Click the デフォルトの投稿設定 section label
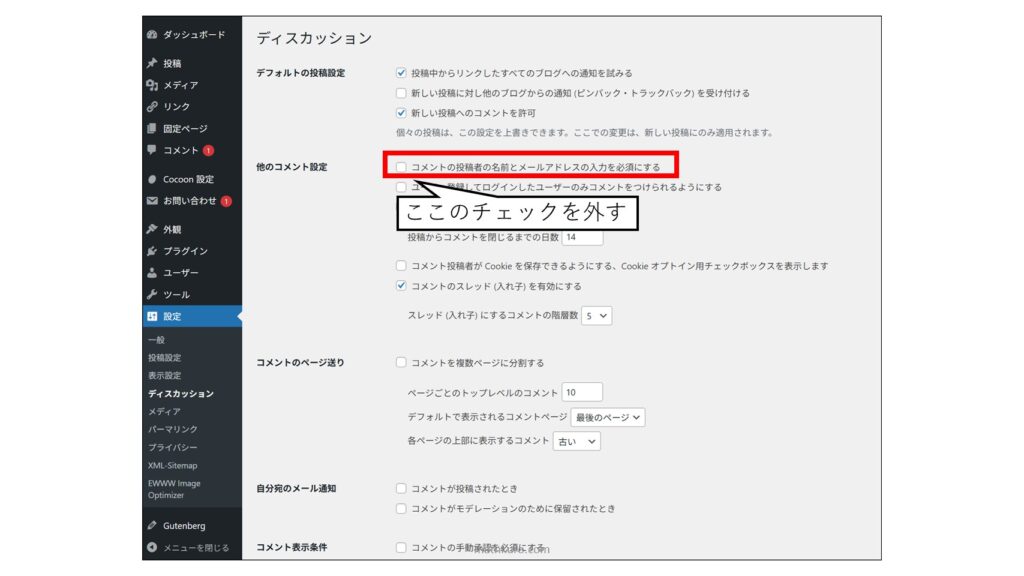 pyautogui.click(x=300, y=73)
